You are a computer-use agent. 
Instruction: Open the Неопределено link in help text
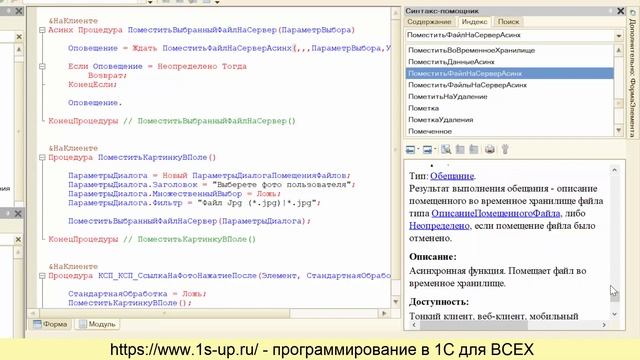pos(439,226)
